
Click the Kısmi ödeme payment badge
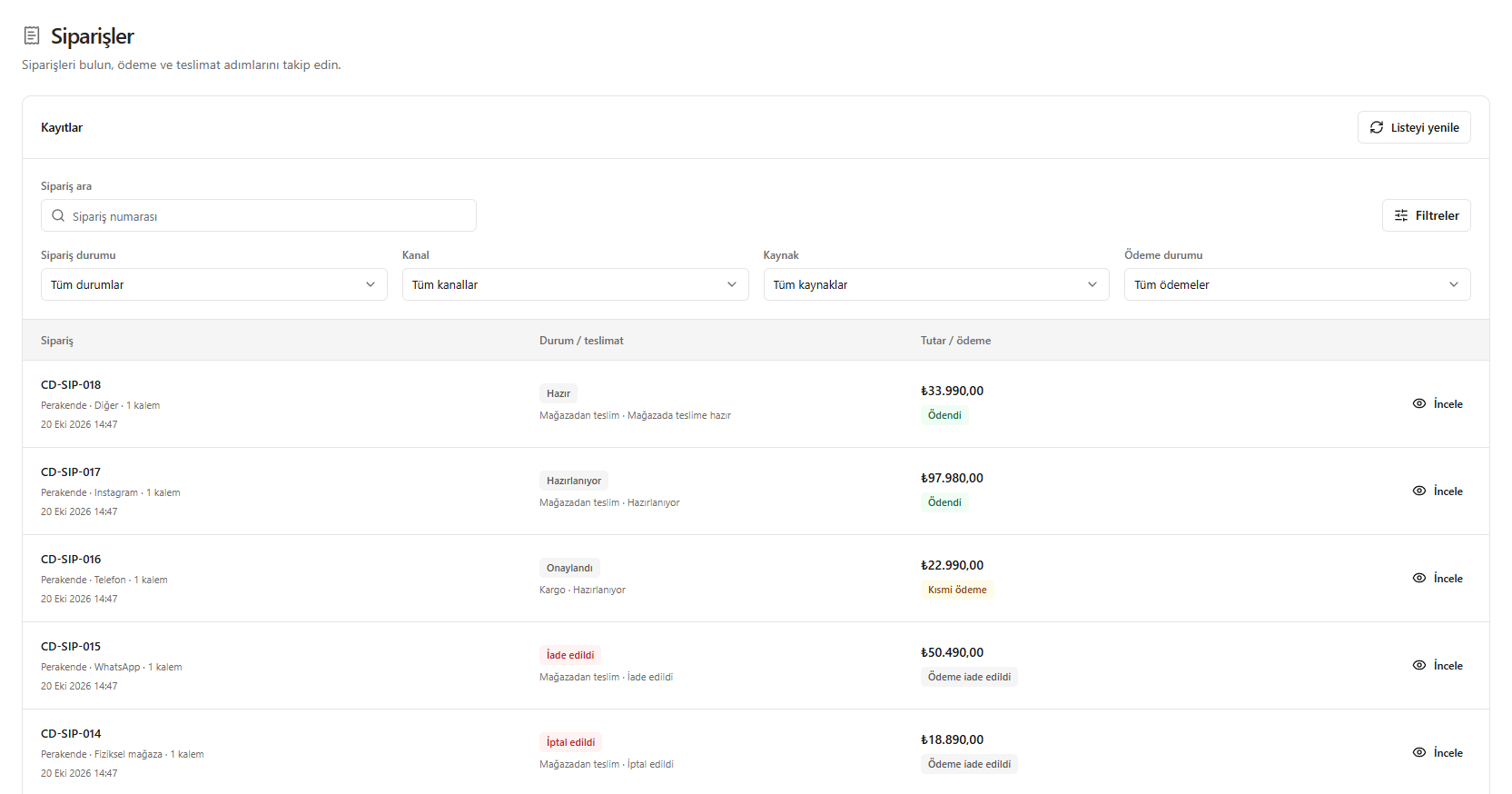(957, 590)
